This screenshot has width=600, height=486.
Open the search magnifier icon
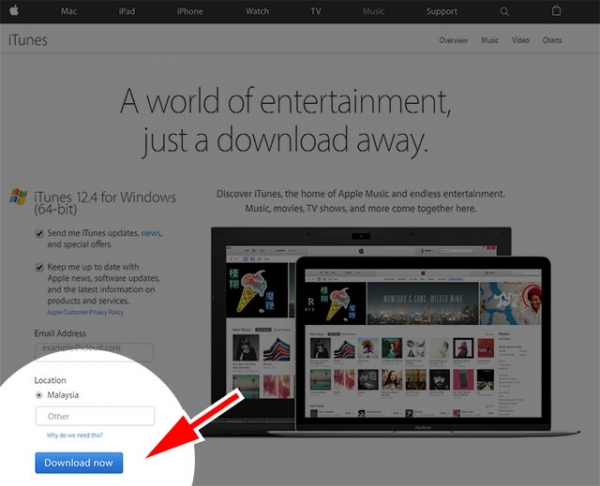click(x=504, y=11)
